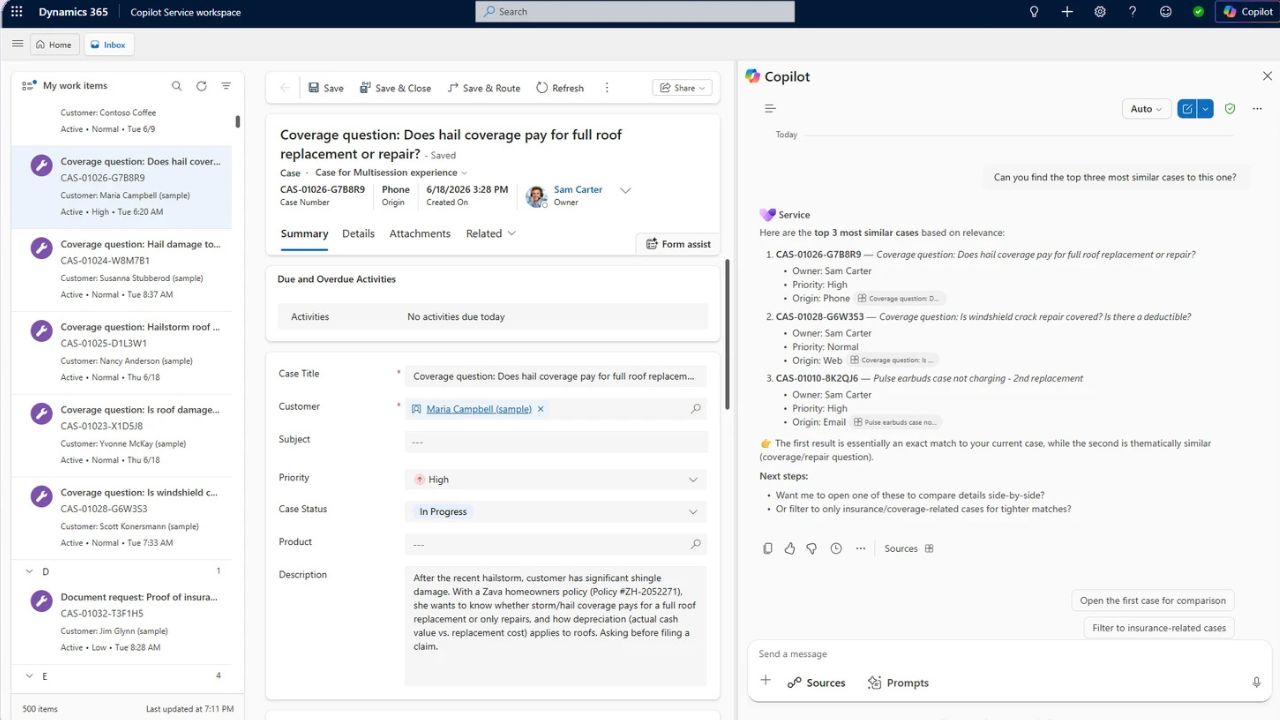Open the Dynamics 365 app launcher waffle
The image size is (1280, 720).
[x=16, y=12]
